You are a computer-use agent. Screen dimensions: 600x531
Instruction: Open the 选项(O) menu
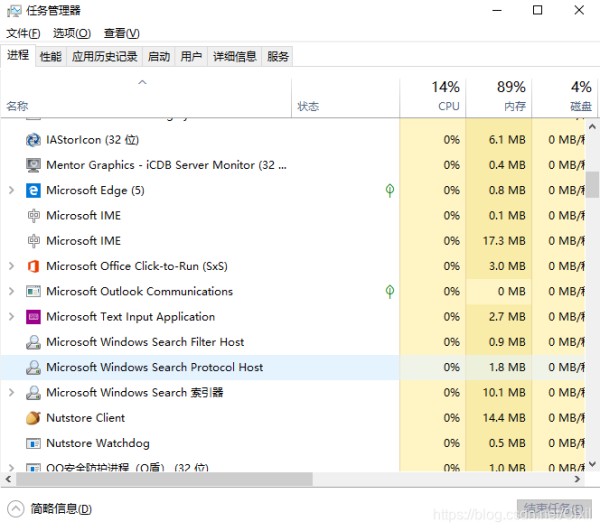[72, 33]
